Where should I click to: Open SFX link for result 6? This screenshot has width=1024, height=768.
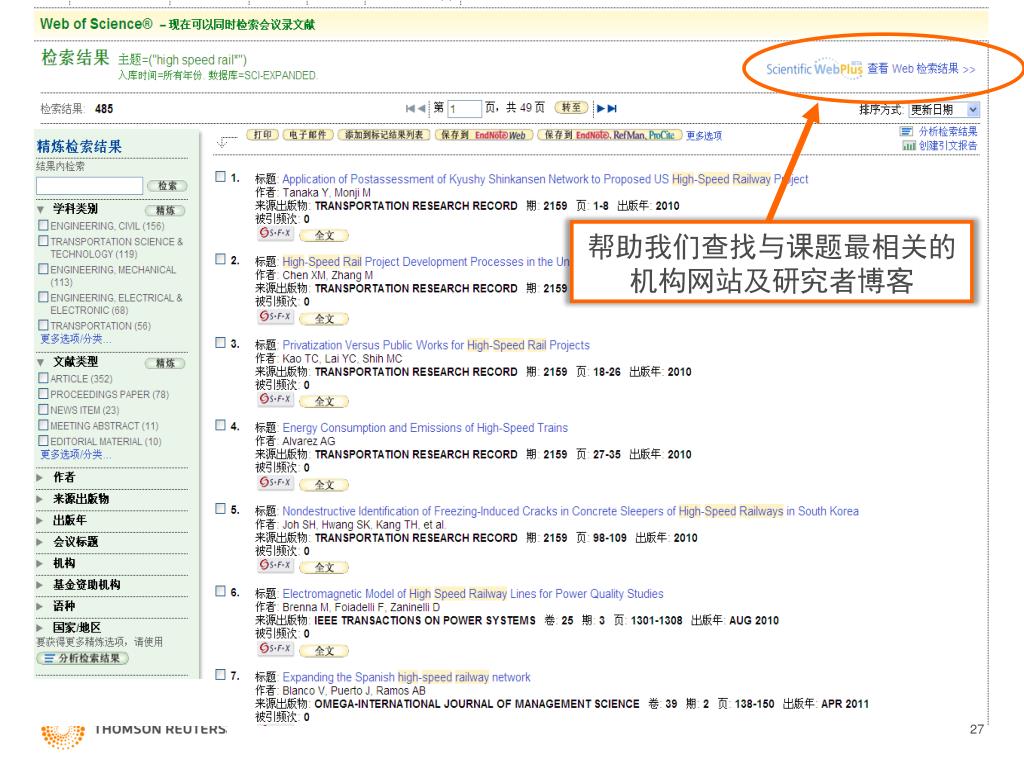click(x=276, y=648)
